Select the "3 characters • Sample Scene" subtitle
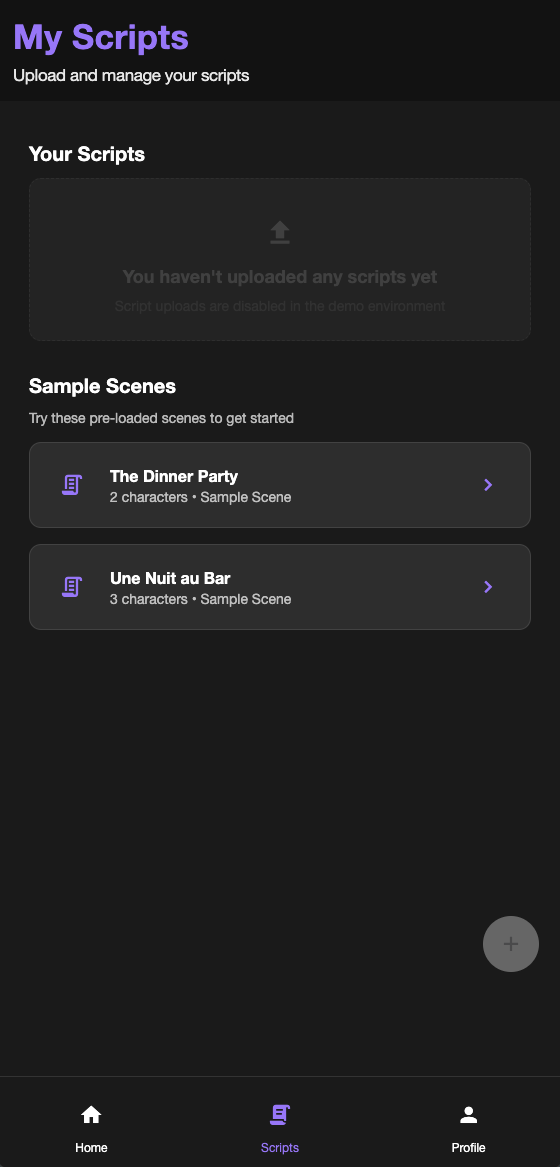560x1167 pixels. pos(200,599)
